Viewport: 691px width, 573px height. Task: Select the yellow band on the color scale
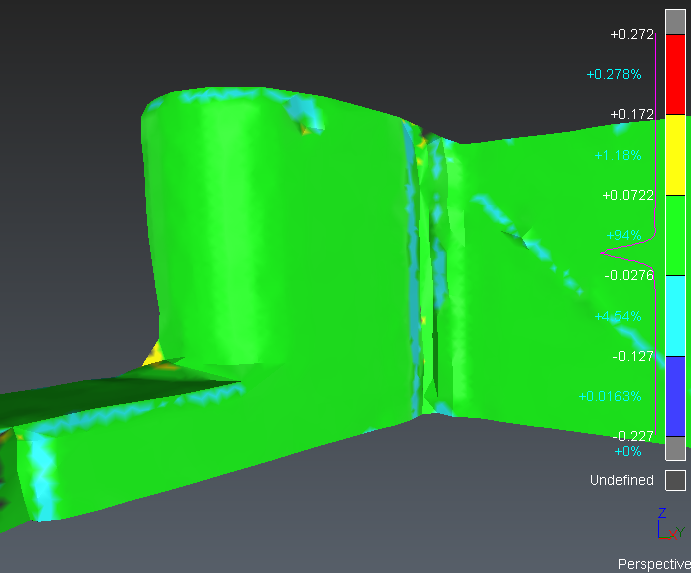coord(676,155)
